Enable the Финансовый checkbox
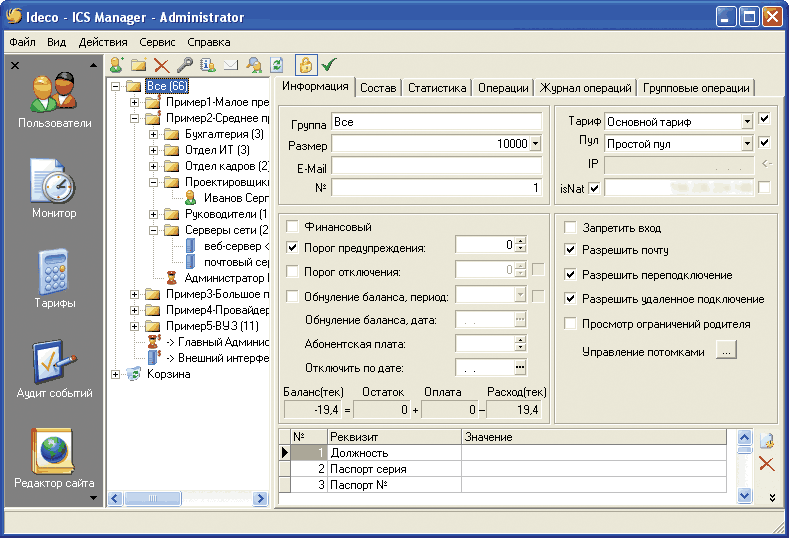The width and height of the screenshot is (789, 538). click(x=293, y=228)
